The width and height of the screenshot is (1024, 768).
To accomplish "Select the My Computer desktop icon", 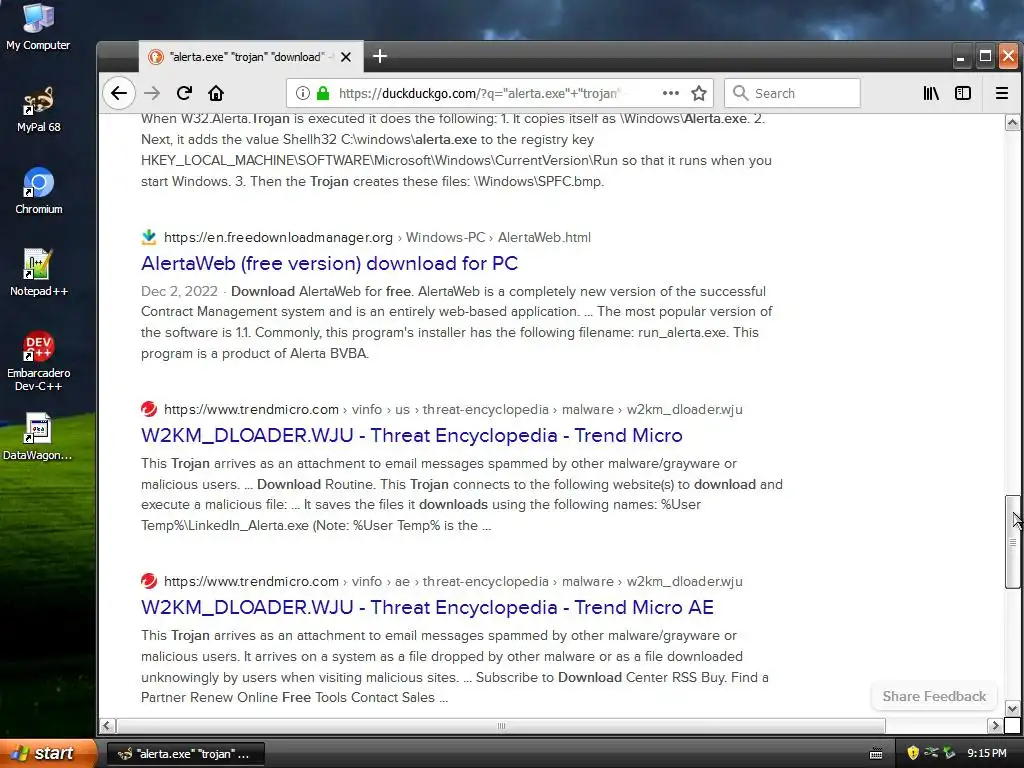I will [x=38, y=27].
